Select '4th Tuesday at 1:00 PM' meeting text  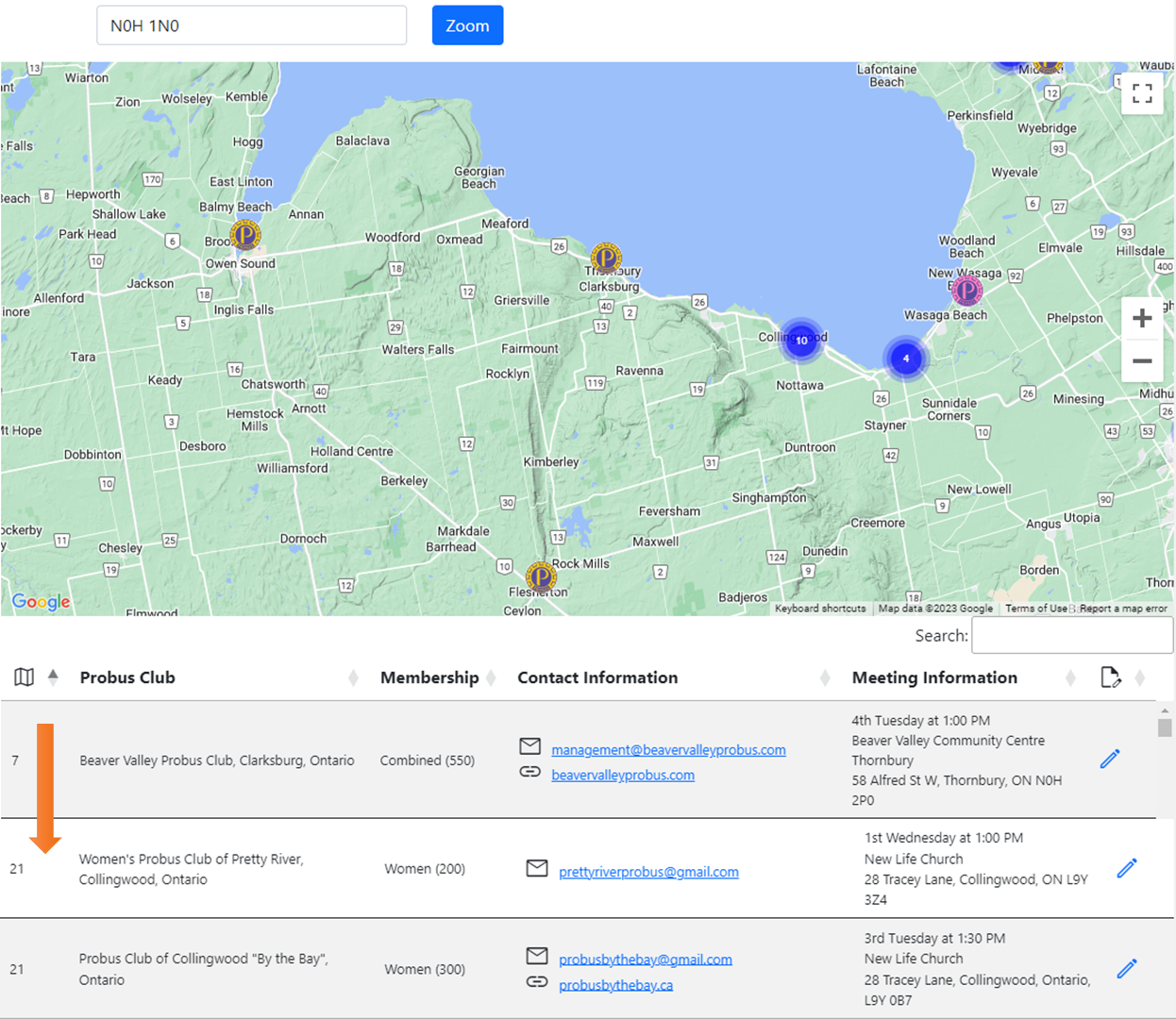click(920, 721)
